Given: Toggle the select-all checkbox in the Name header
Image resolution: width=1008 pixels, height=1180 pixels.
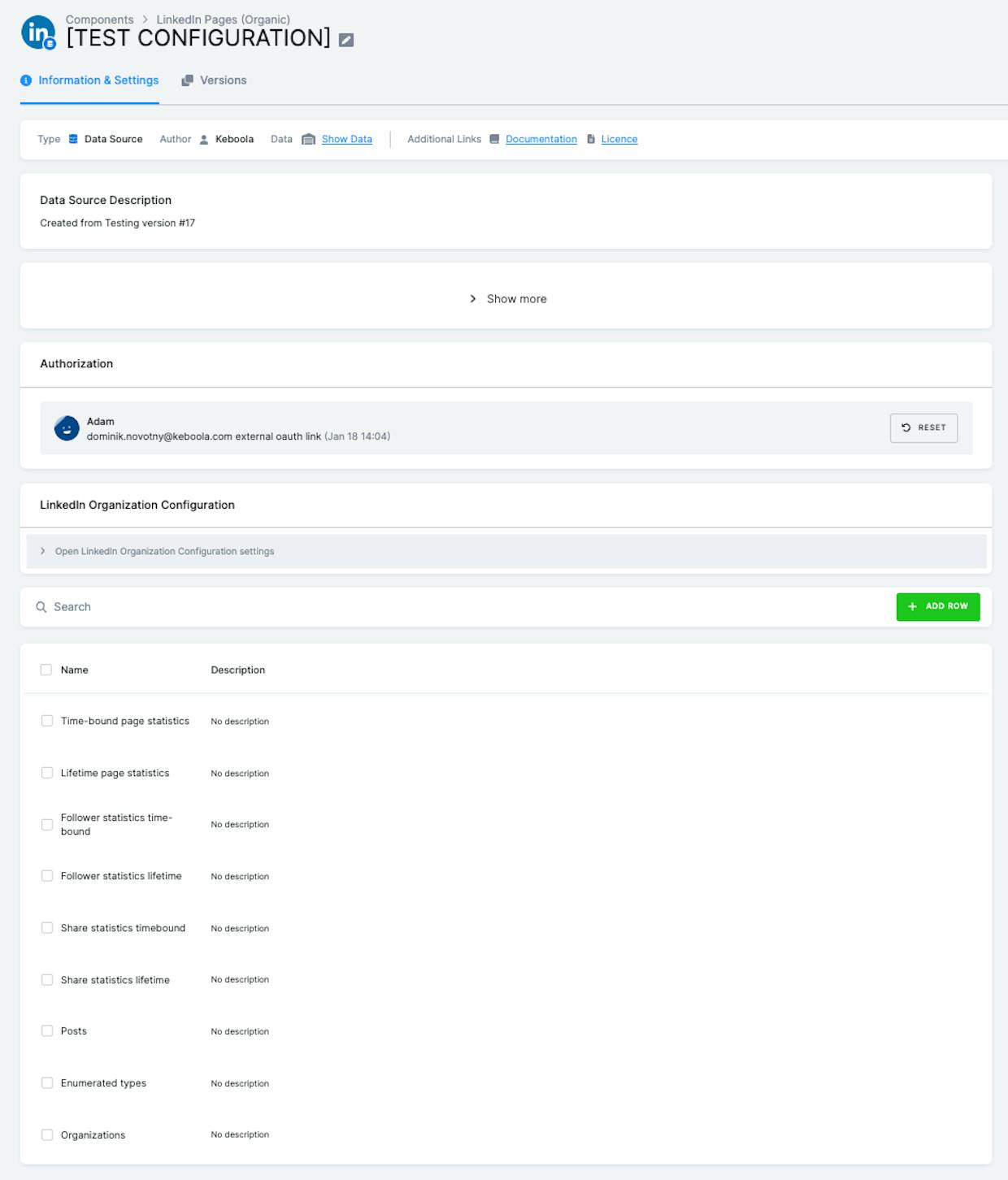Looking at the screenshot, I should [x=46, y=670].
